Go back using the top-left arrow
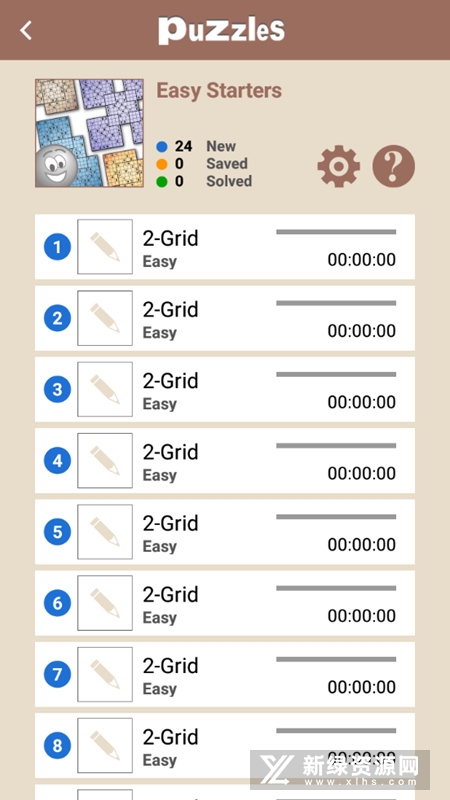This screenshot has width=450, height=800. (26, 30)
